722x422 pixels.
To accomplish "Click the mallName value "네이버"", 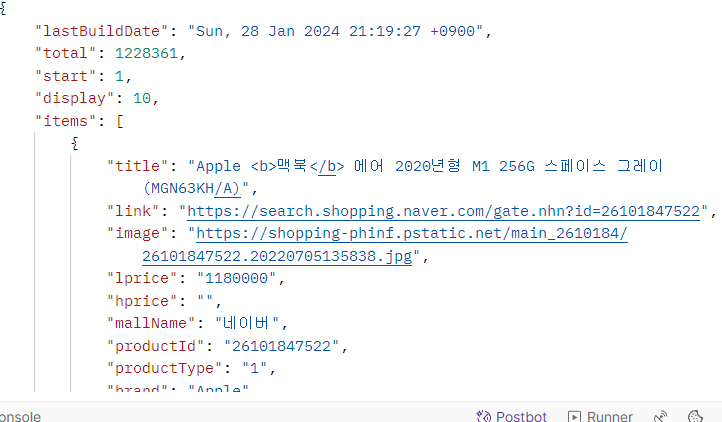I will pos(247,323).
